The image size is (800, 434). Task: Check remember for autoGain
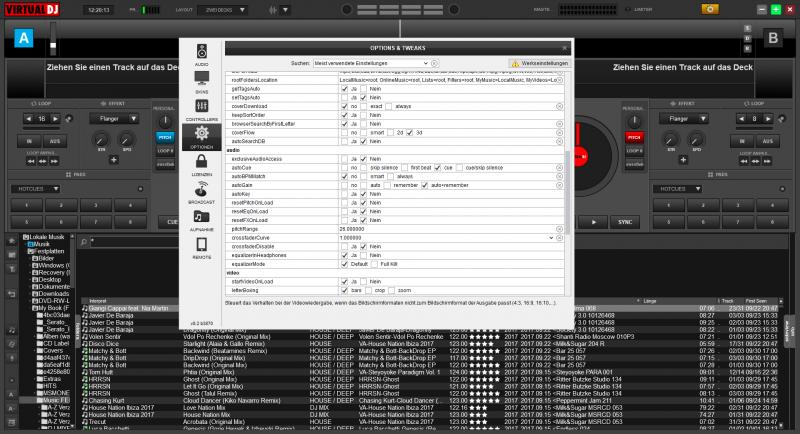tap(387, 185)
